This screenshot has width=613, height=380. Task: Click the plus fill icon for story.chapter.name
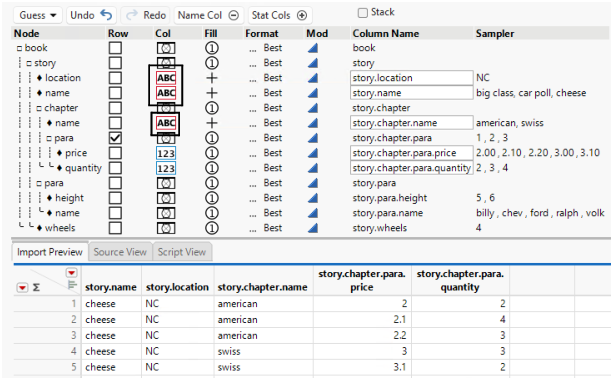[x=212, y=123]
